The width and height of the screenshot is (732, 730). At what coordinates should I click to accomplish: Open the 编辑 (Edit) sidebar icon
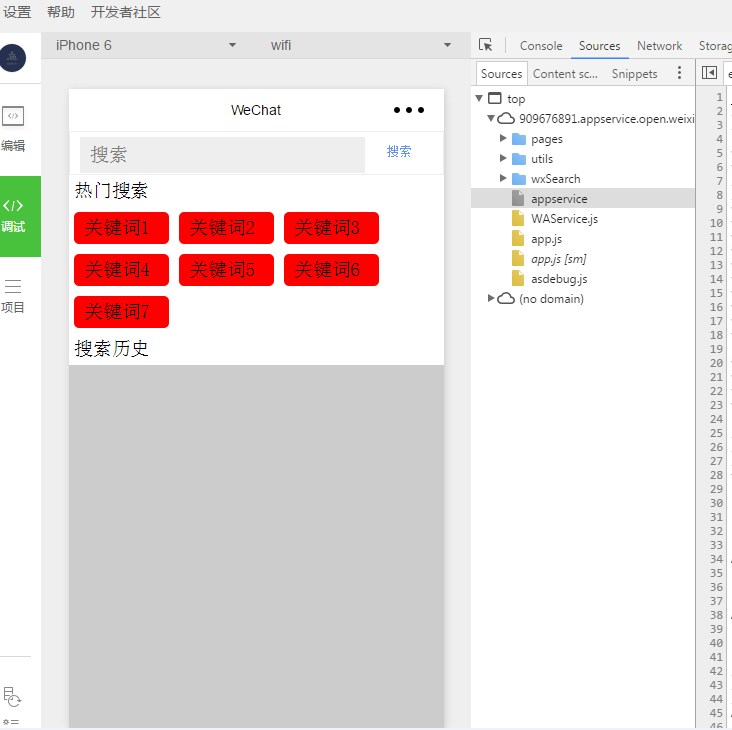pyautogui.click(x=13, y=128)
